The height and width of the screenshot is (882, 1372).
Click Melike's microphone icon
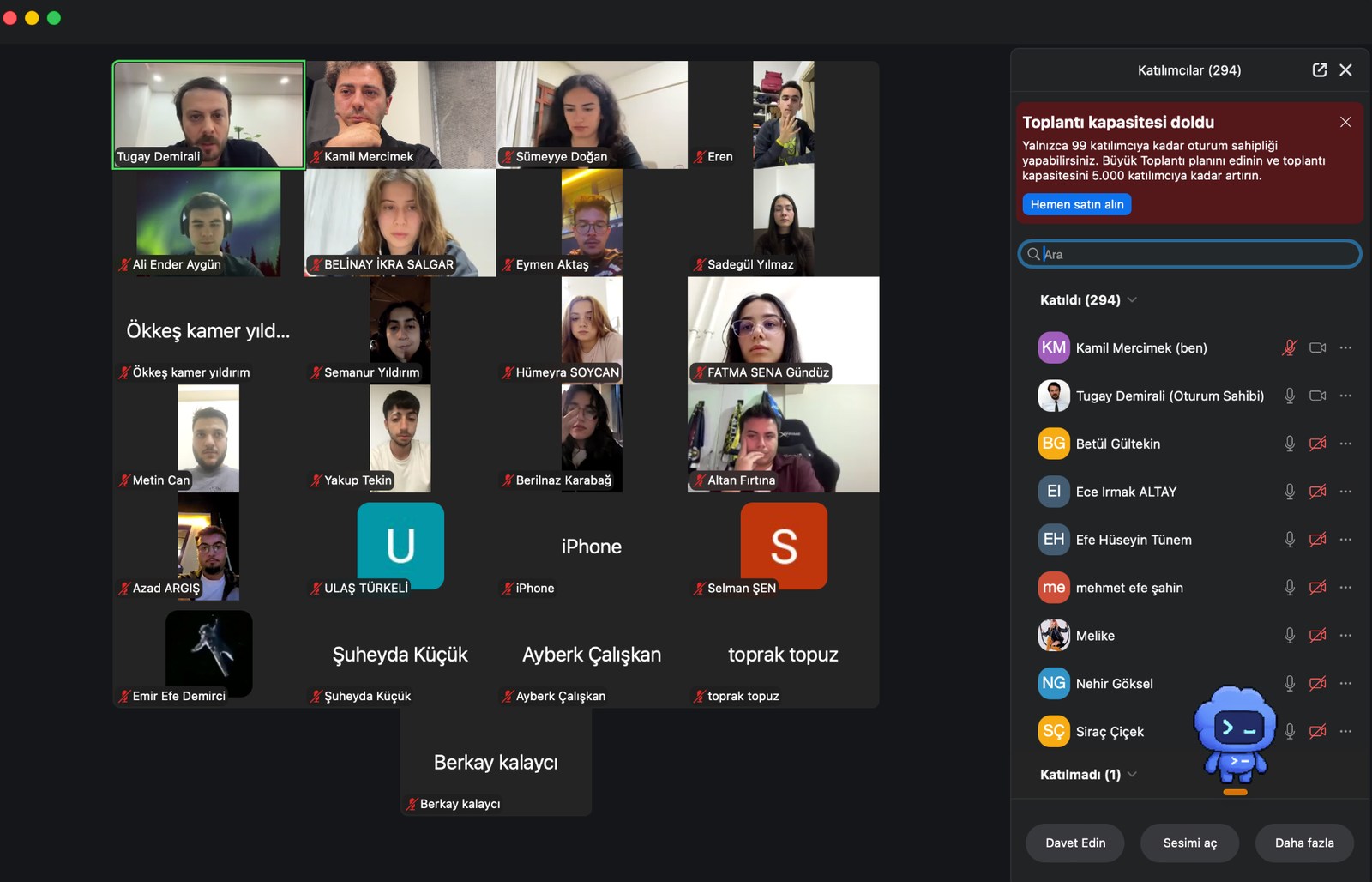pyautogui.click(x=1289, y=636)
